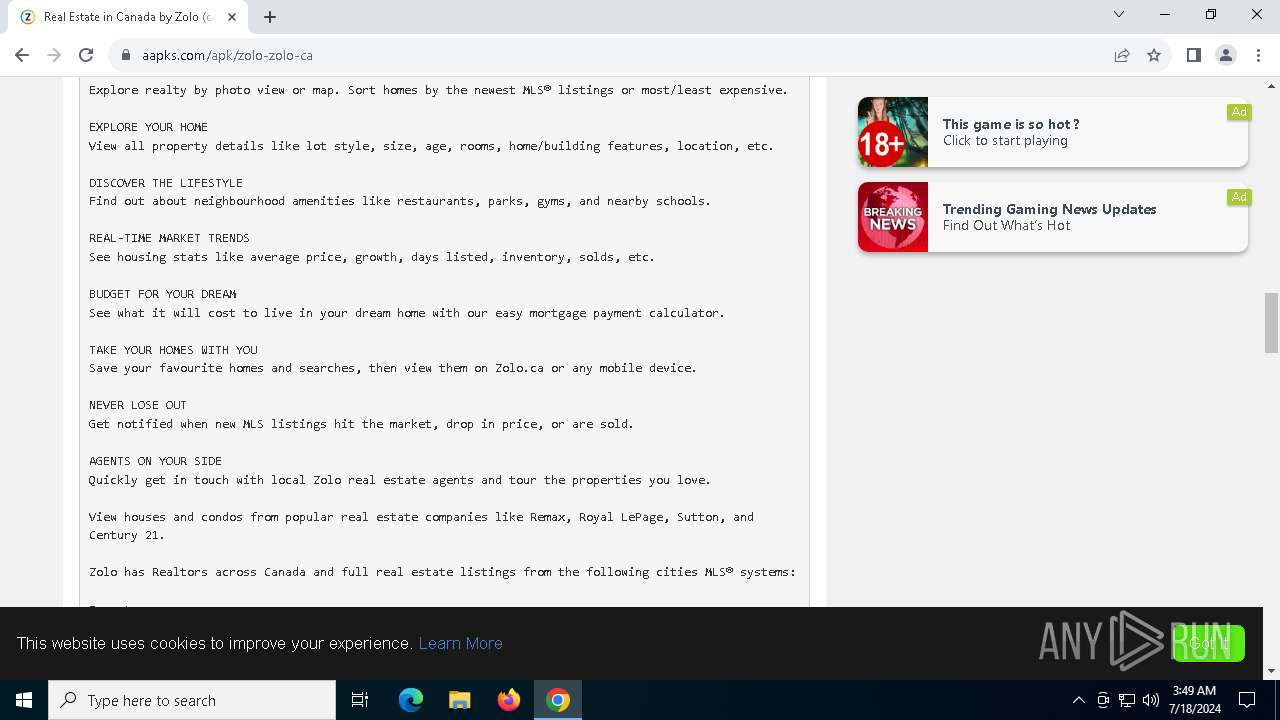The width and height of the screenshot is (1280, 720).
Task: Click 'Find Out What's Hot' ad text
Action: tap(1006, 226)
